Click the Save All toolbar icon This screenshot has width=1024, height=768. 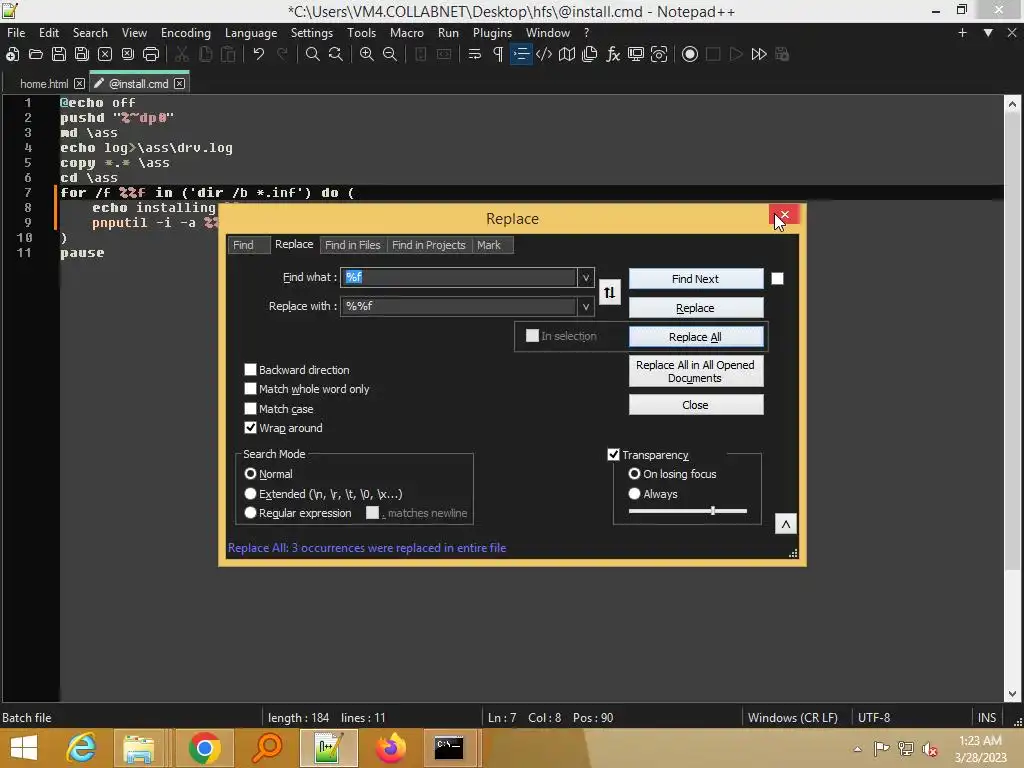point(82,54)
